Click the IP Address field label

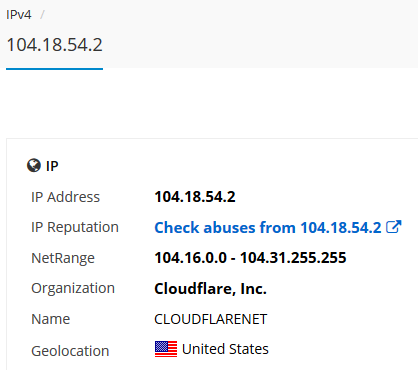click(65, 197)
